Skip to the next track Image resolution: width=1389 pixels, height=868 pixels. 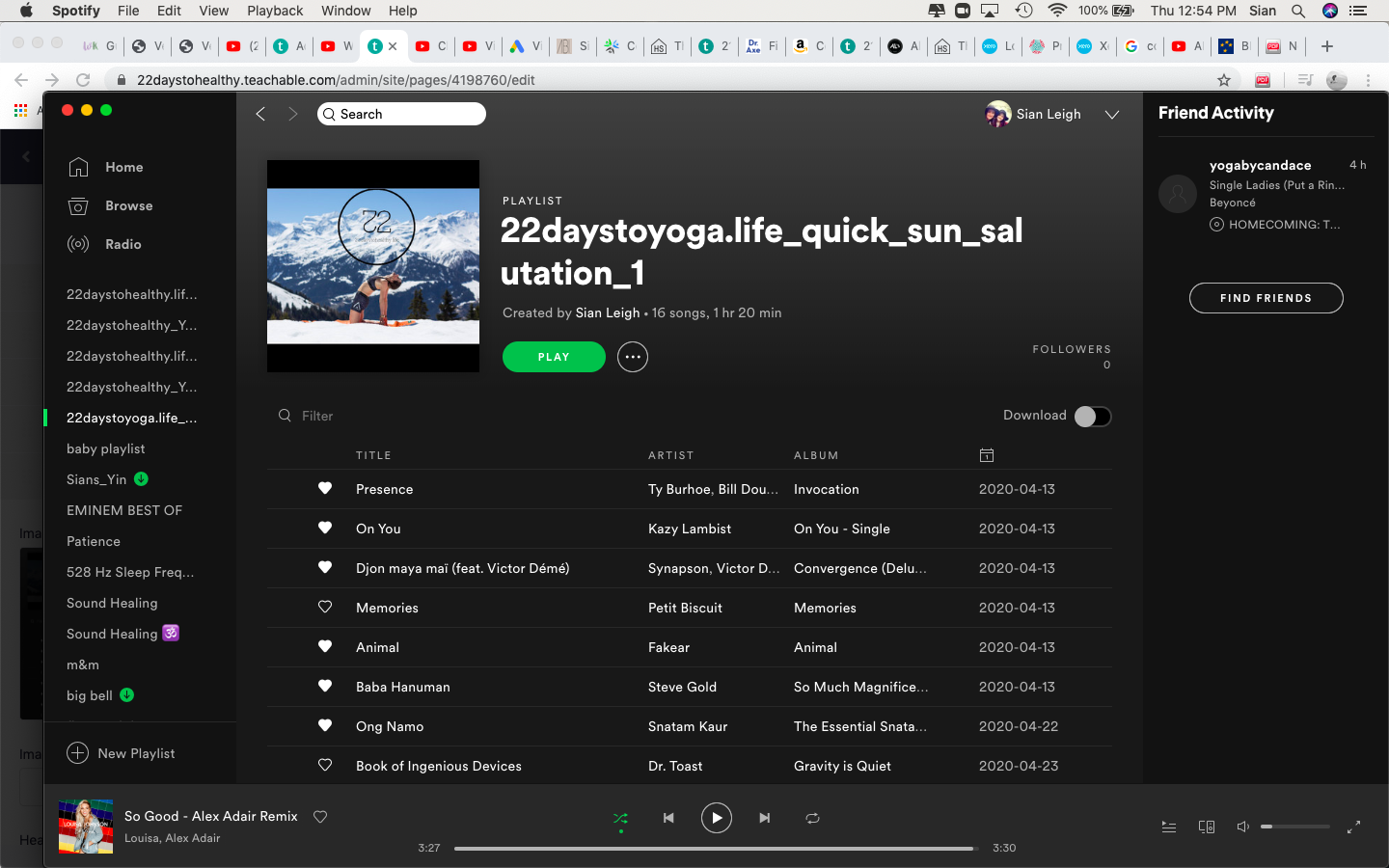tap(764, 818)
